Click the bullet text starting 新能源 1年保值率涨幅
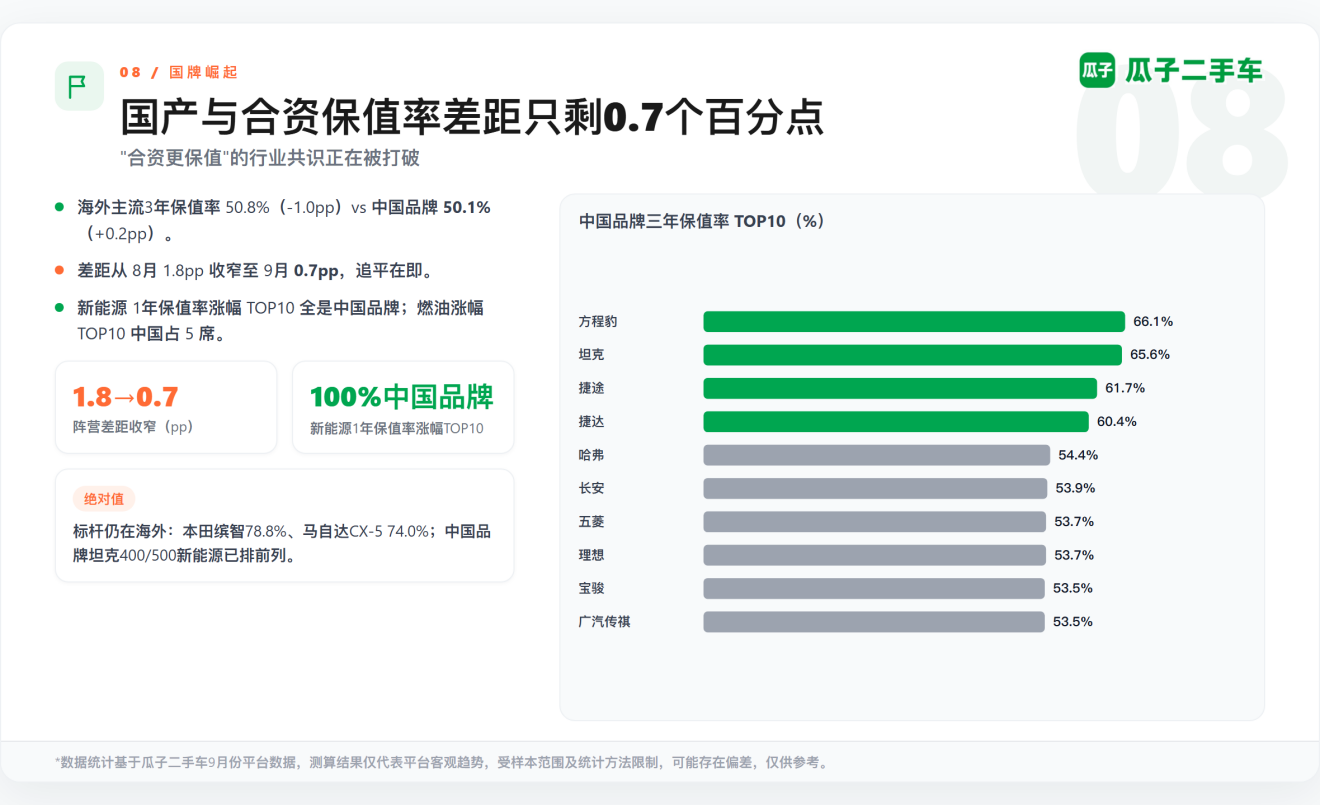 point(281,321)
